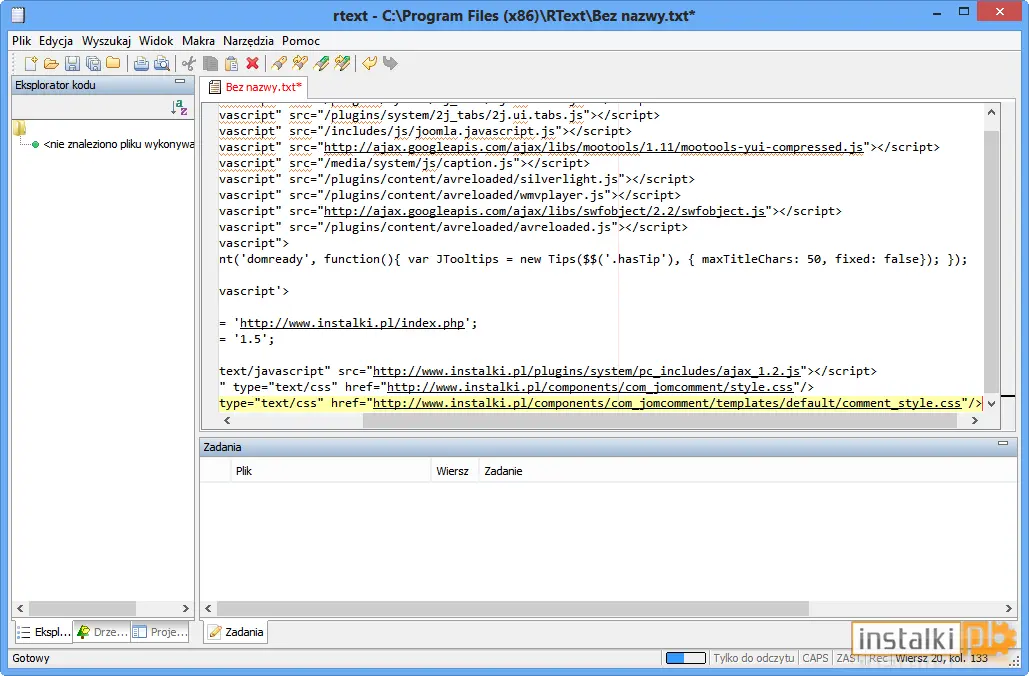Switch to the Proje... tab
The height and width of the screenshot is (676, 1029).
click(x=160, y=632)
